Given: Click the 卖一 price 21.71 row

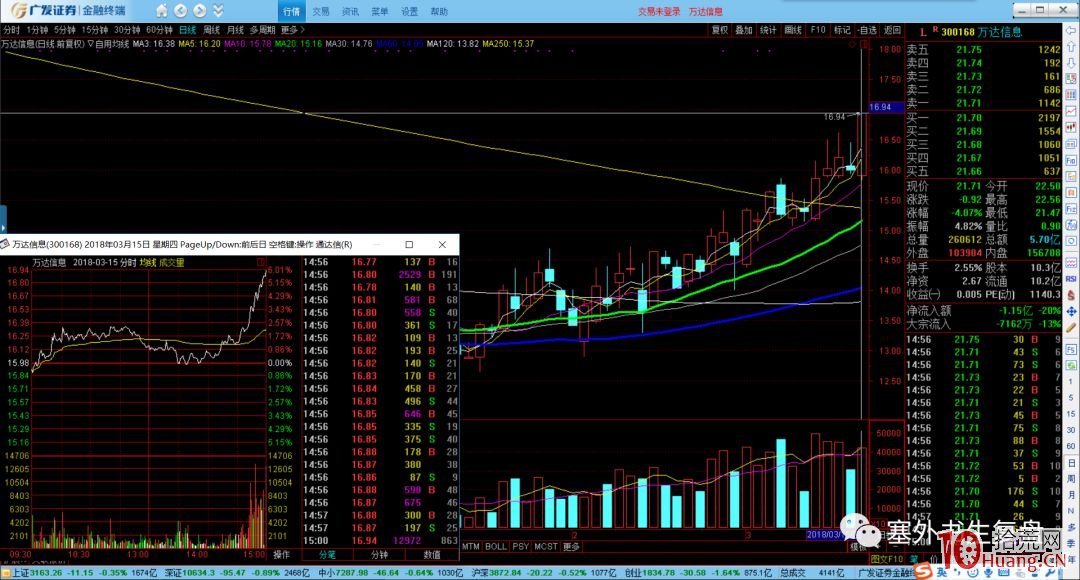Looking at the screenshot, I should coord(983,103).
